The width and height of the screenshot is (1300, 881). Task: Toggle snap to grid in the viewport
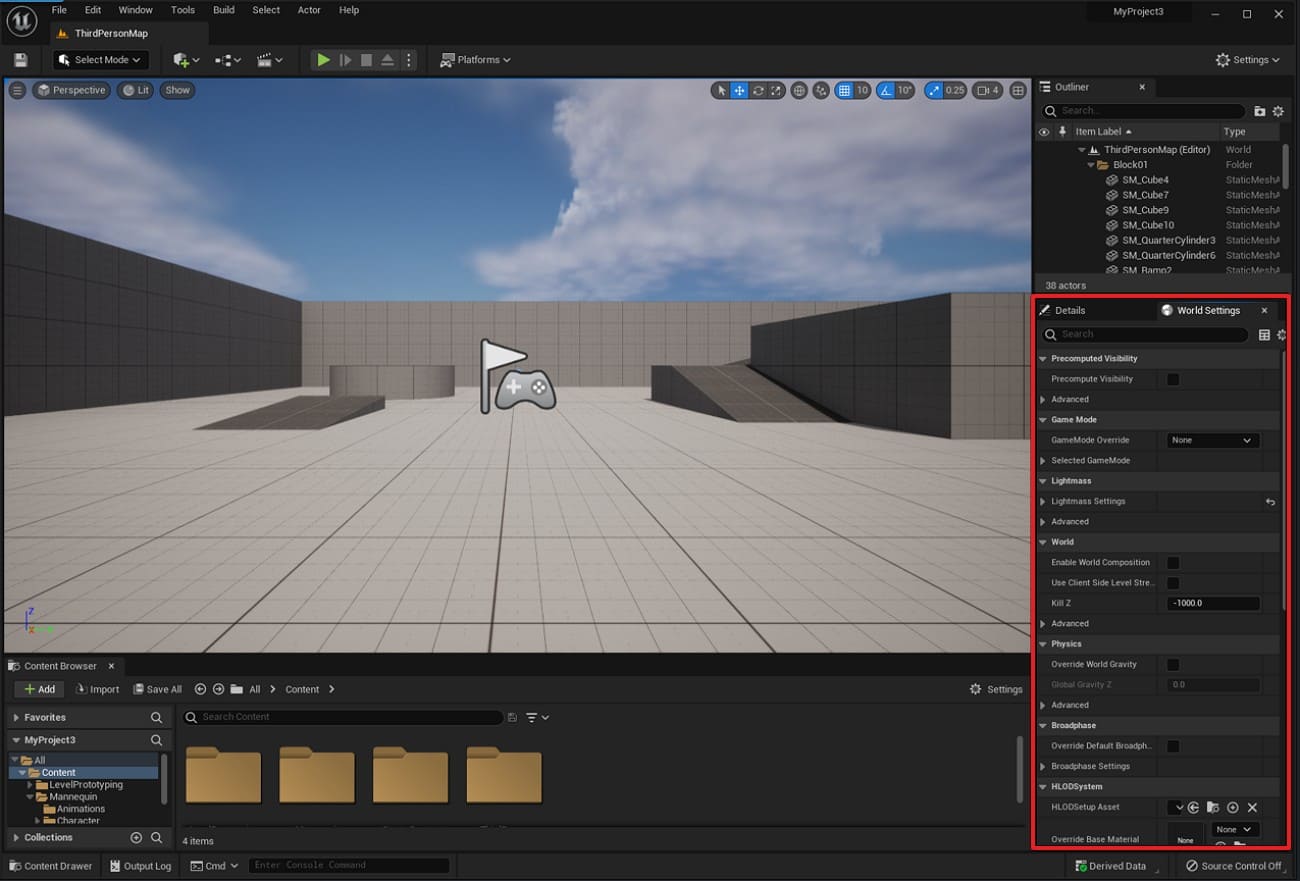coord(846,90)
